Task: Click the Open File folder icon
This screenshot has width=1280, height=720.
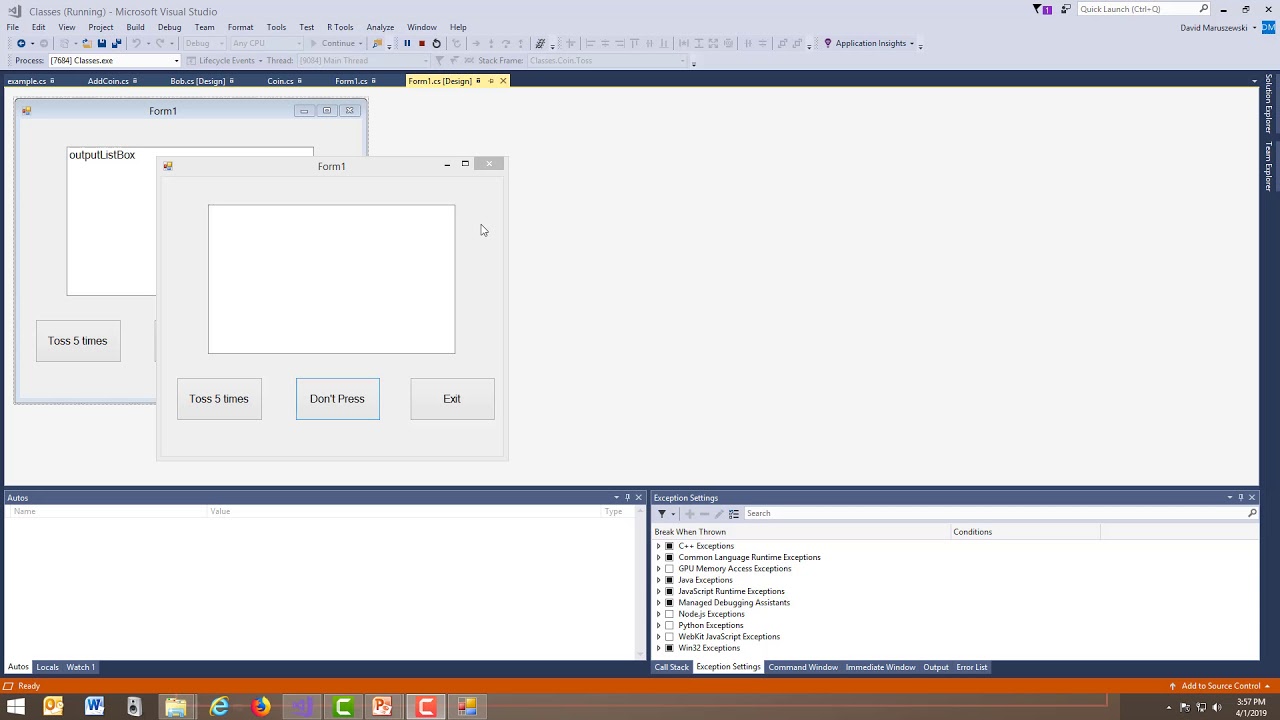Action: tap(87, 43)
